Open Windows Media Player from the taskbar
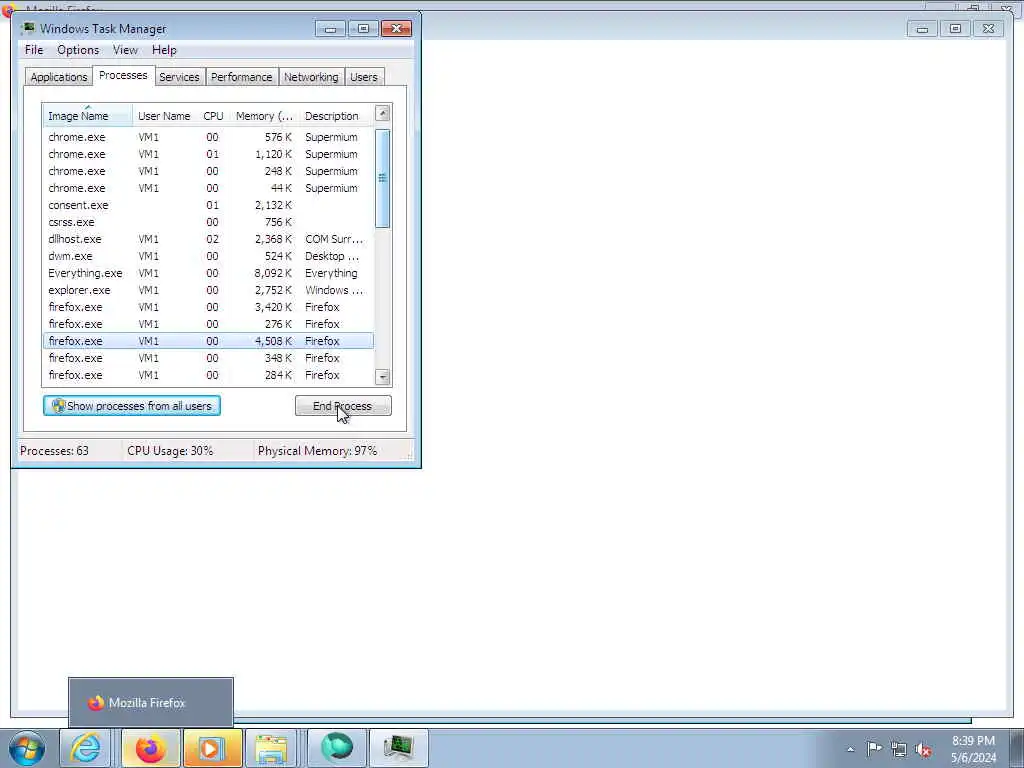Viewport: 1024px width, 768px height. click(x=212, y=748)
